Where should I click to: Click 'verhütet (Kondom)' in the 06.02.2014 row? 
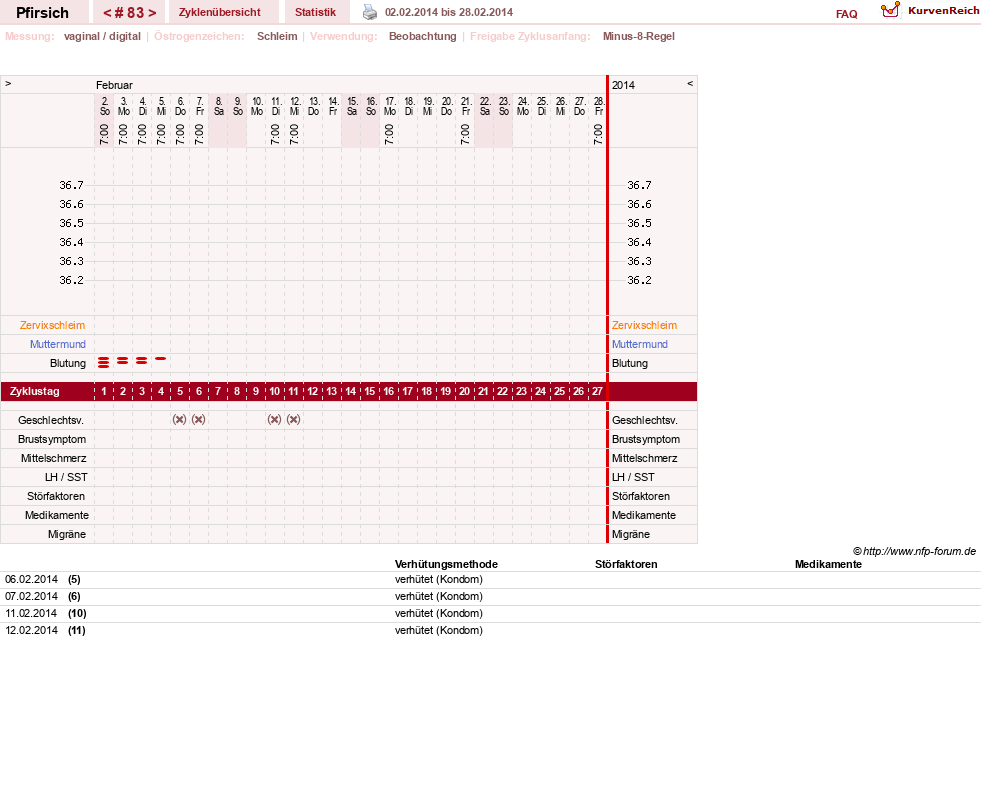(x=439, y=580)
